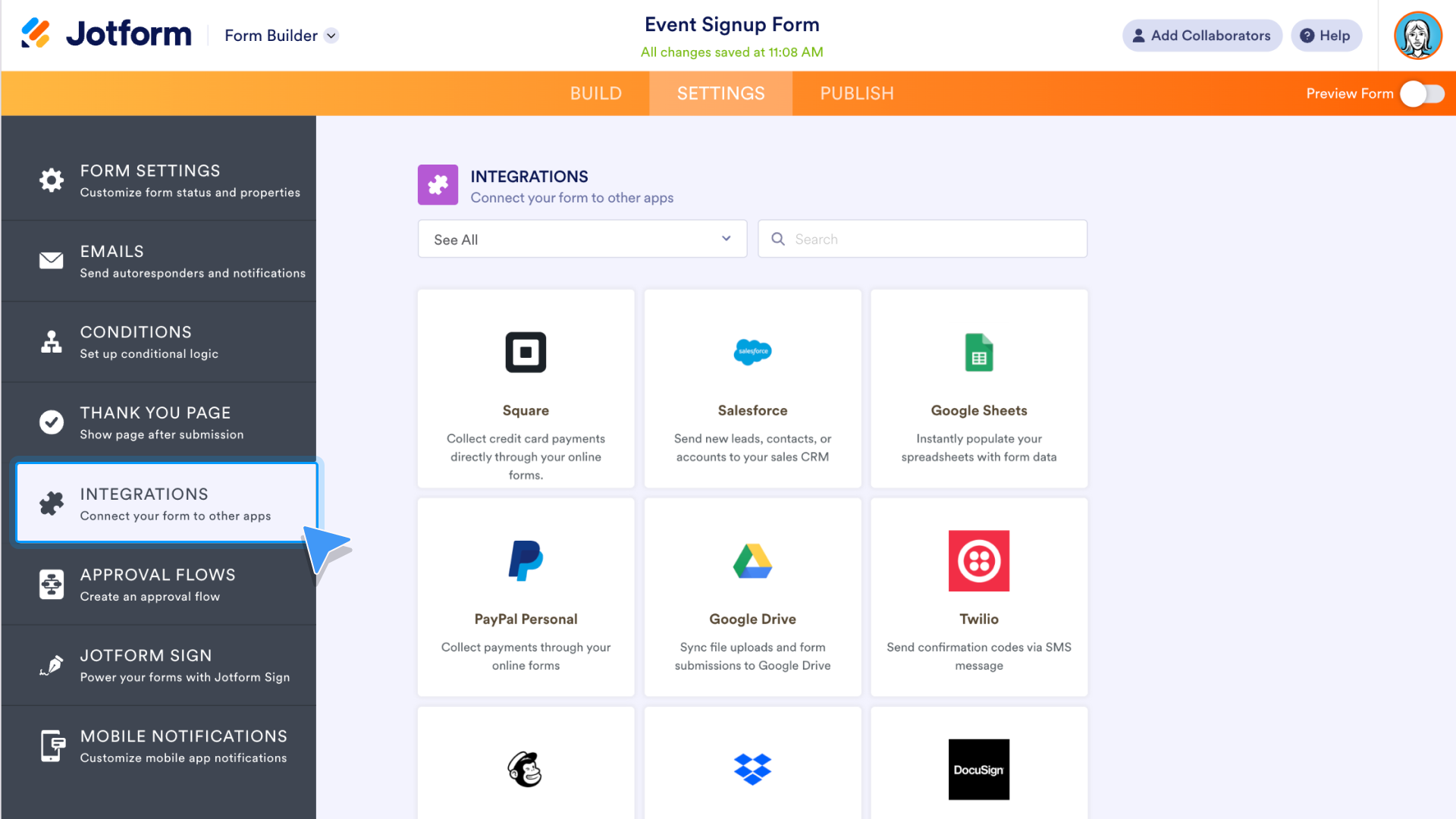Click the Salesforce CRM integration icon

(753, 352)
